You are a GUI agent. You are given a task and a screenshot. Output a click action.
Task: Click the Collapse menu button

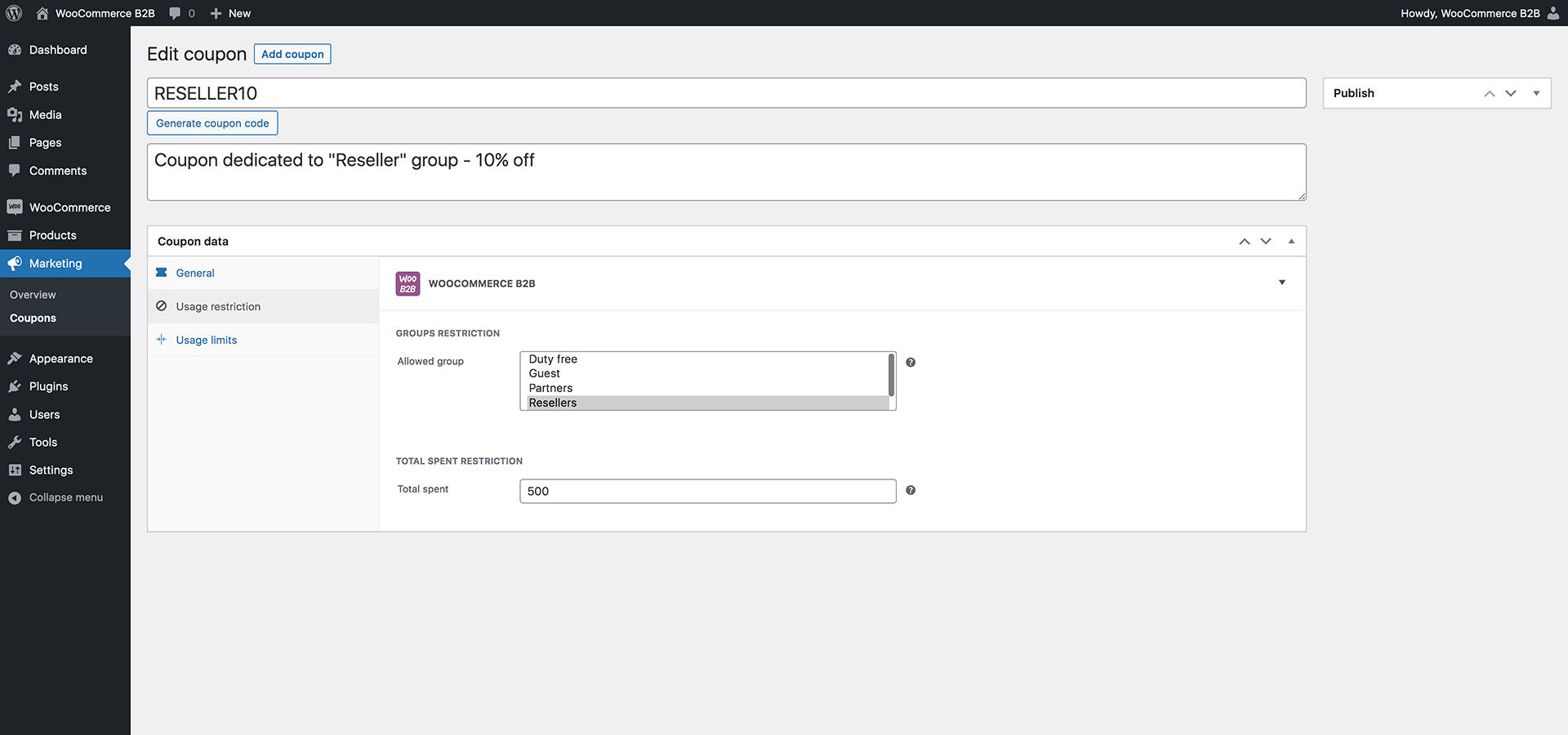[65, 497]
